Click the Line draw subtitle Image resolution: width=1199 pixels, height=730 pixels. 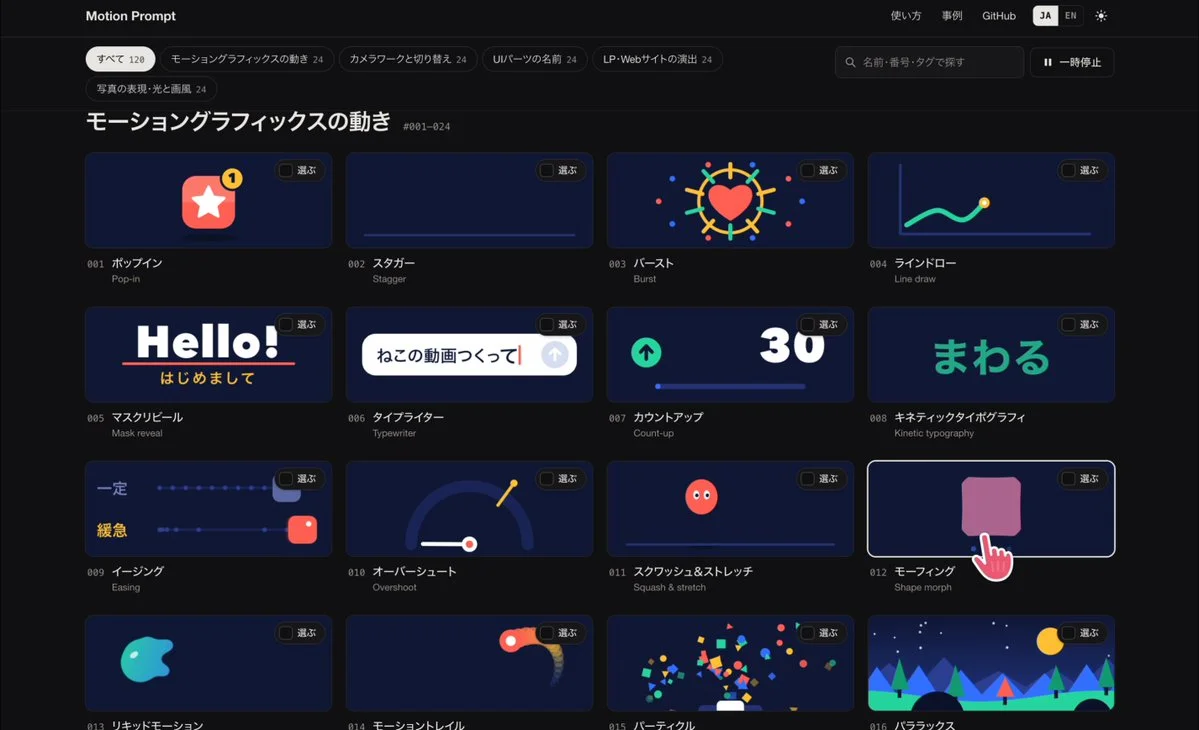(915, 279)
